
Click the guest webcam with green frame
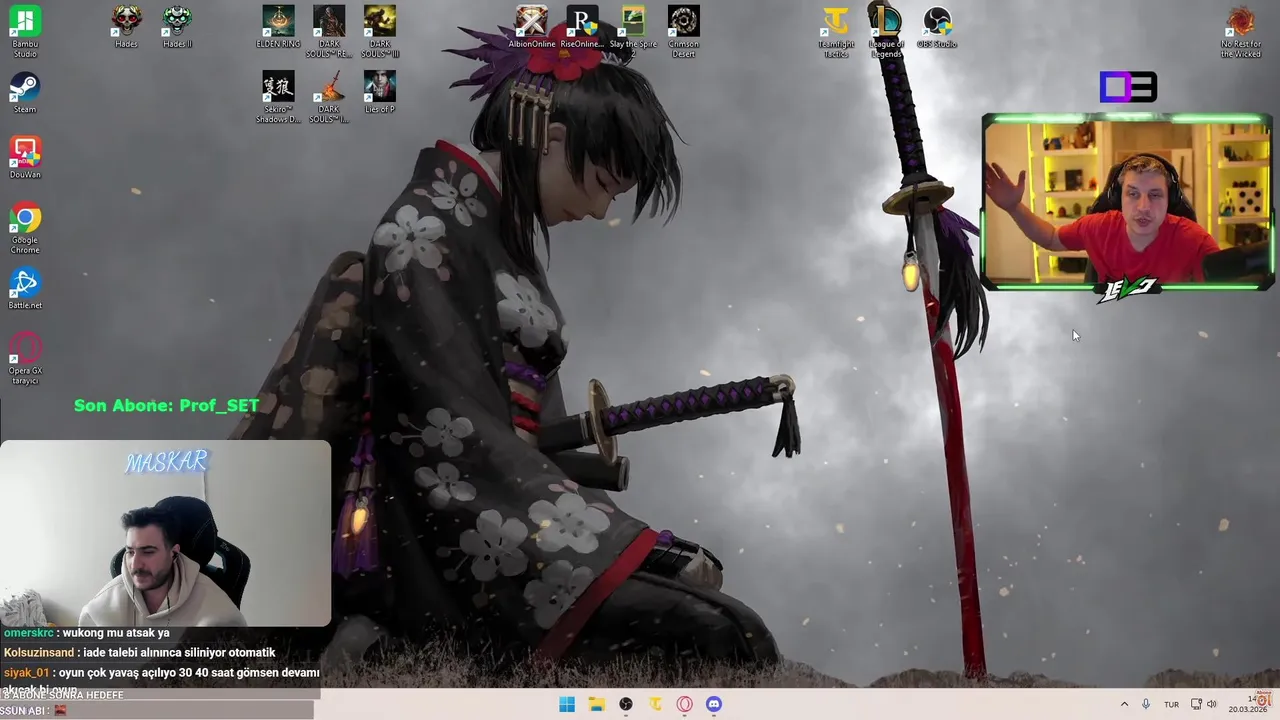[1127, 203]
